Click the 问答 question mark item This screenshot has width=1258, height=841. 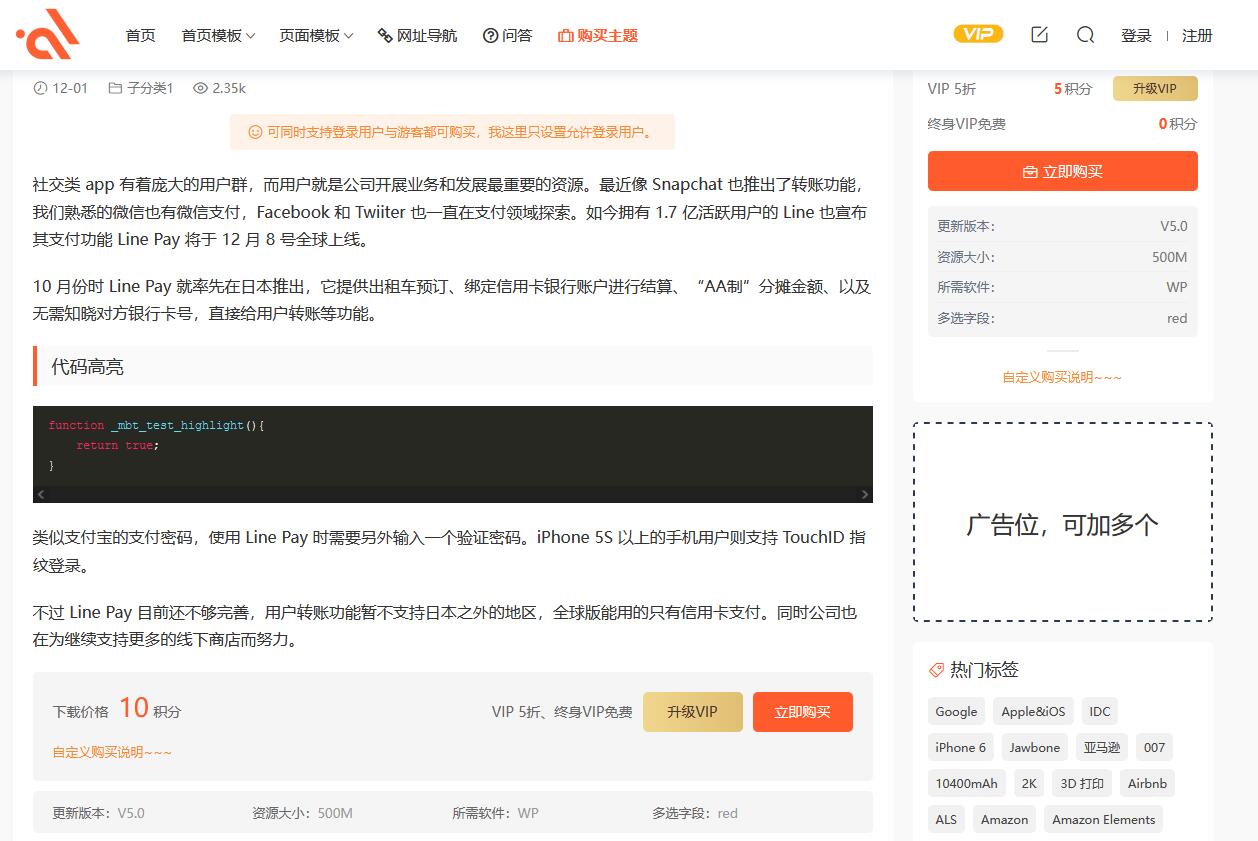coord(507,35)
